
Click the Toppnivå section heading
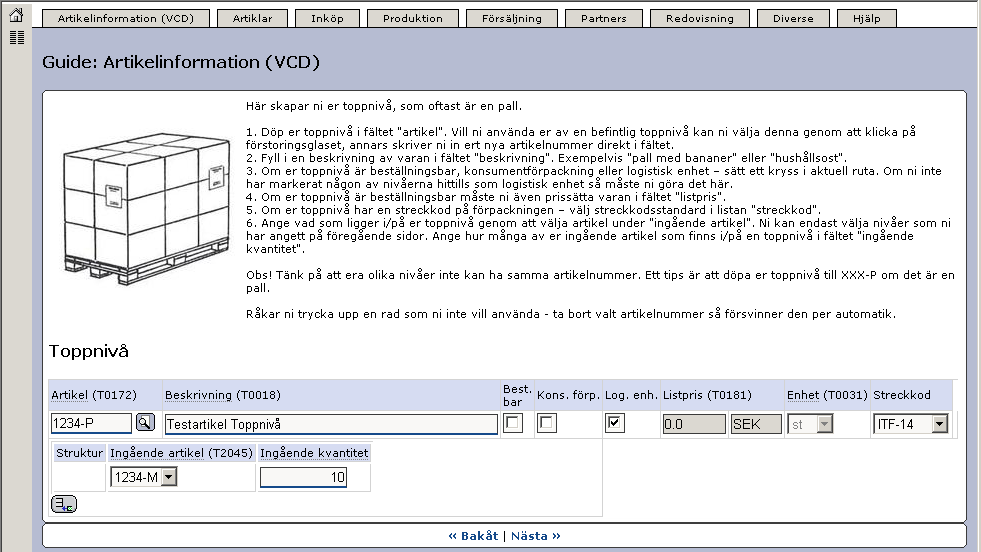pos(89,351)
